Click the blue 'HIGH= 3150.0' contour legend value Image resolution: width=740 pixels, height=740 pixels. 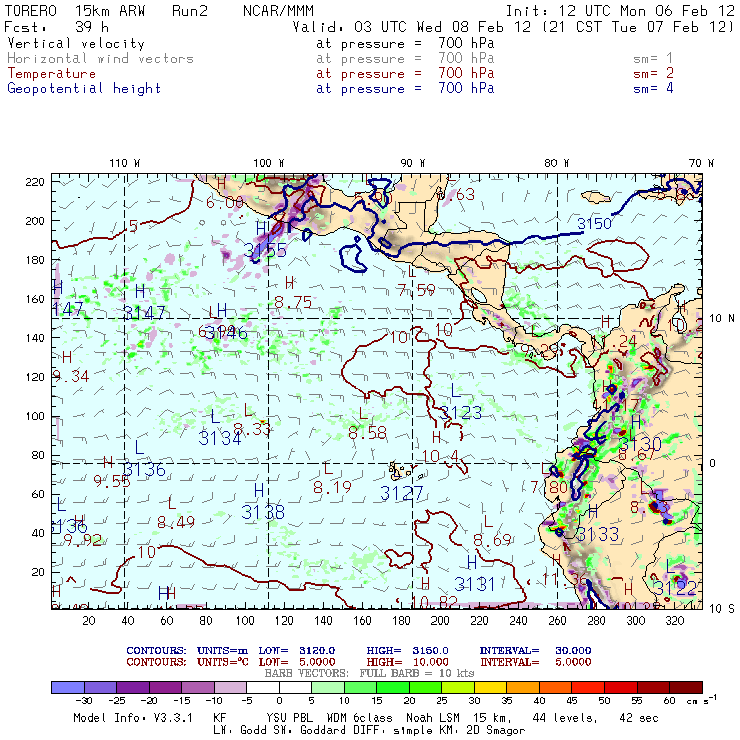[407, 651]
